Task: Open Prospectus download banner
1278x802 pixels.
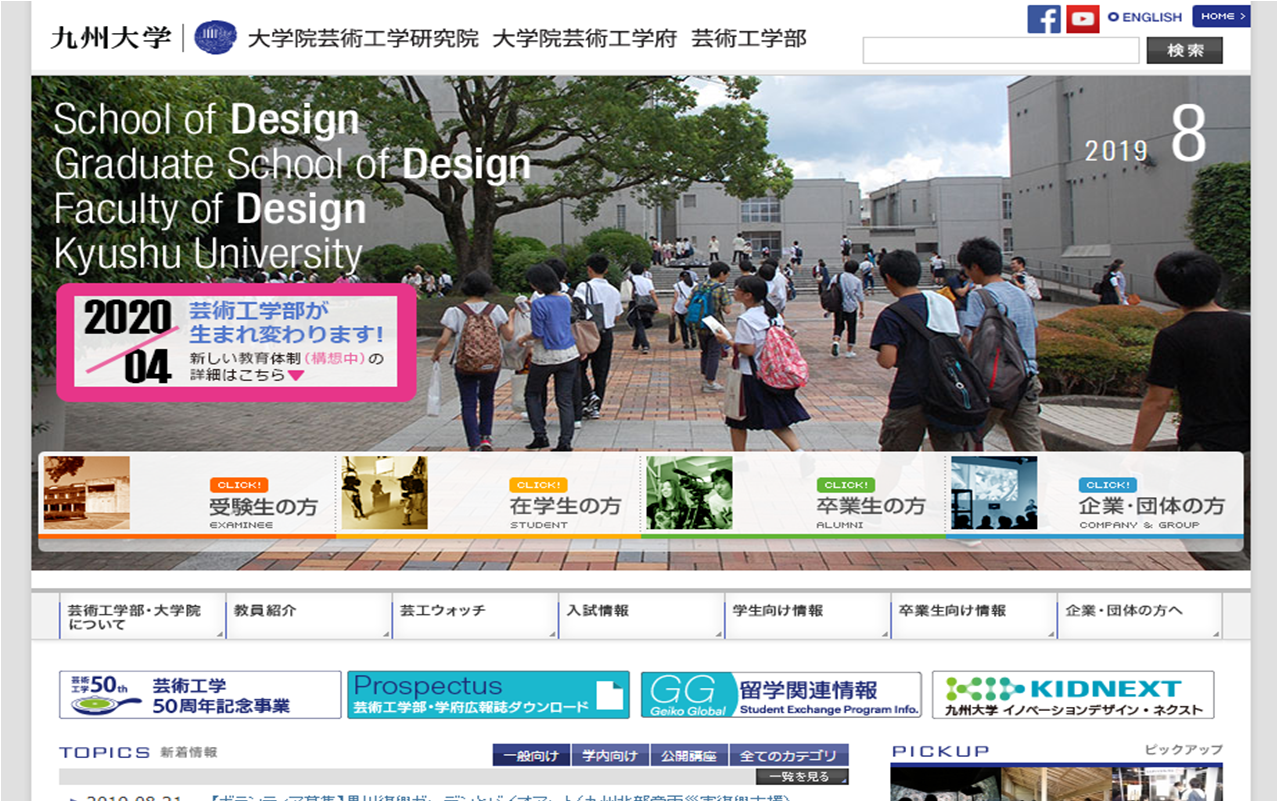Action: click(489, 695)
